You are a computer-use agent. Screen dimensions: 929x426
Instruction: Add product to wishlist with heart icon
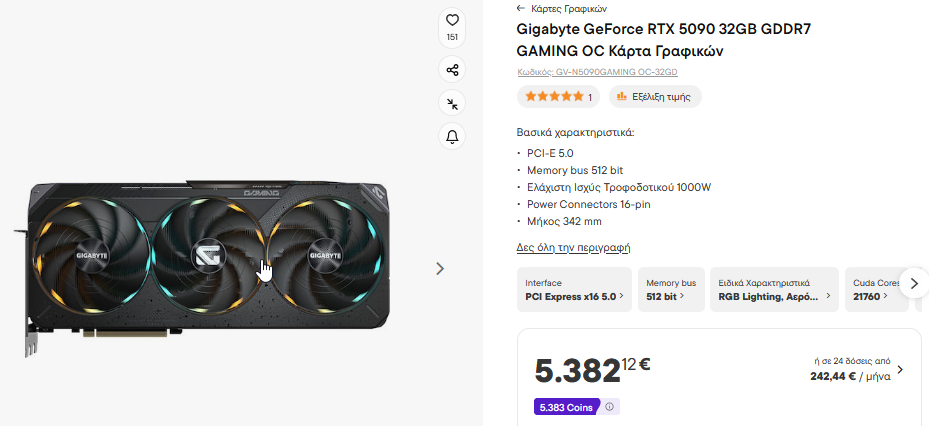pyautogui.click(x=452, y=20)
